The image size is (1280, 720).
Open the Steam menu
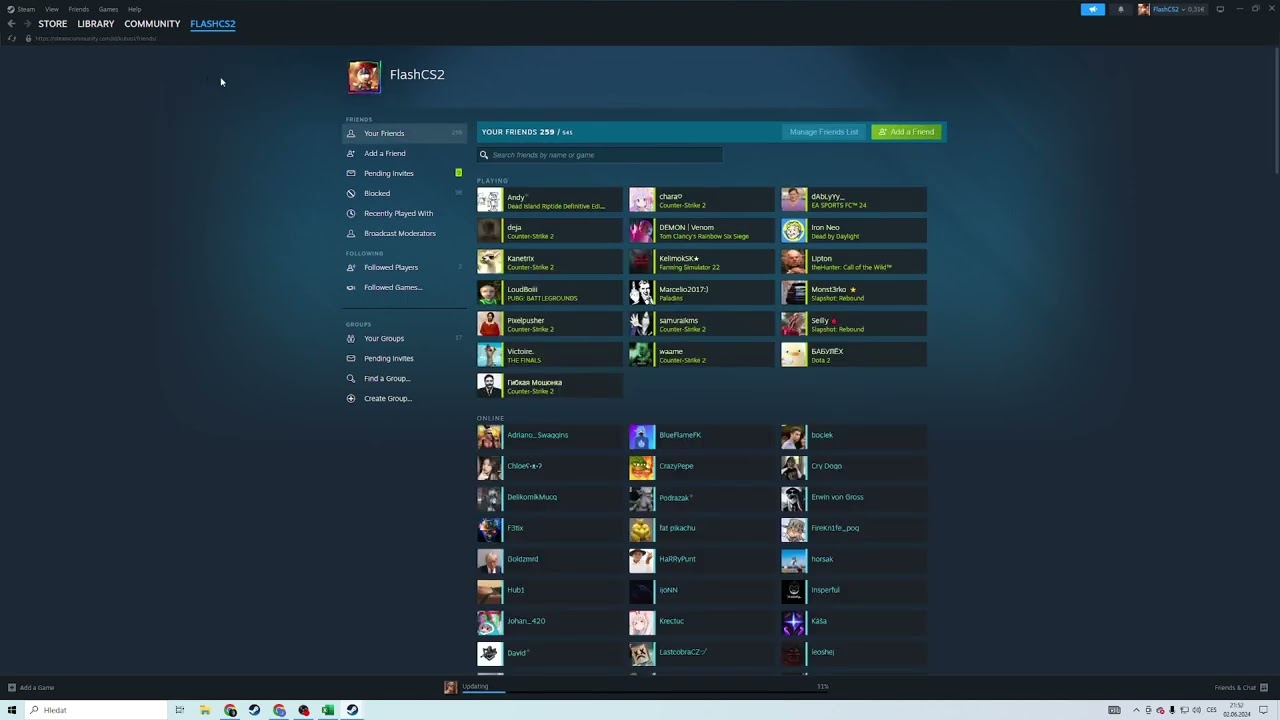[x=21, y=9]
